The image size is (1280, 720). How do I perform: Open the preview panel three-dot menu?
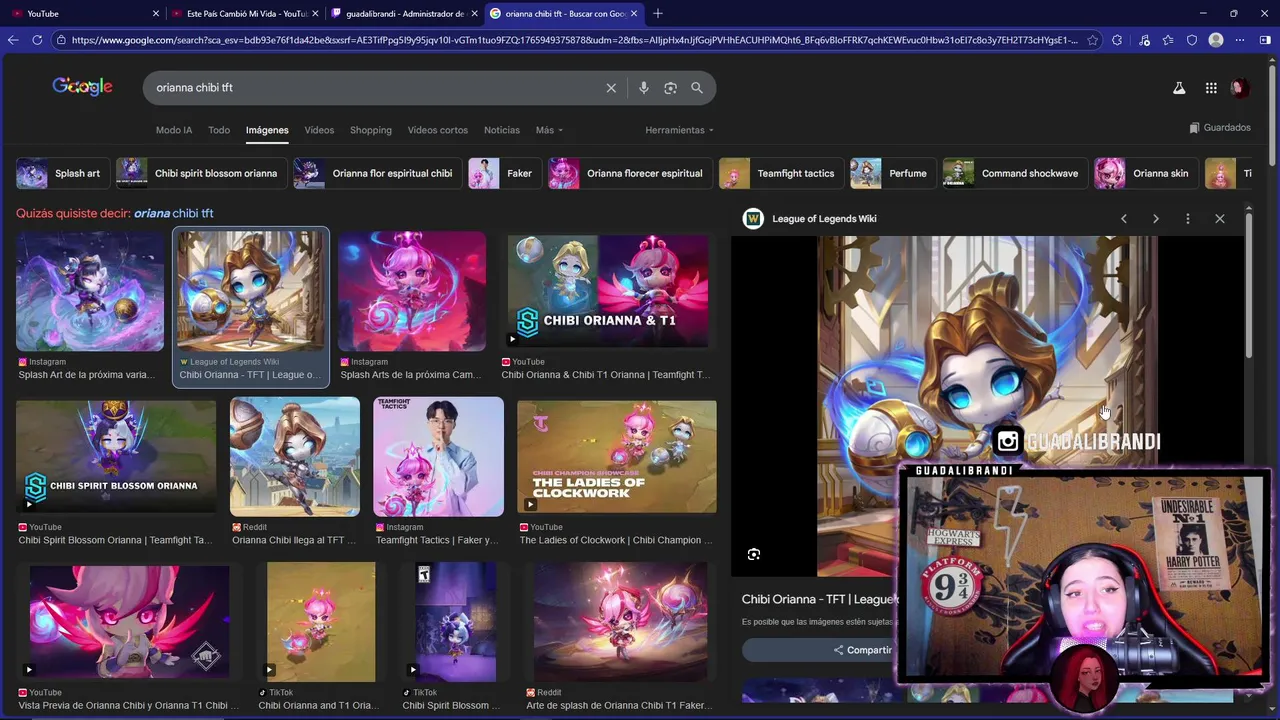click(x=1188, y=218)
